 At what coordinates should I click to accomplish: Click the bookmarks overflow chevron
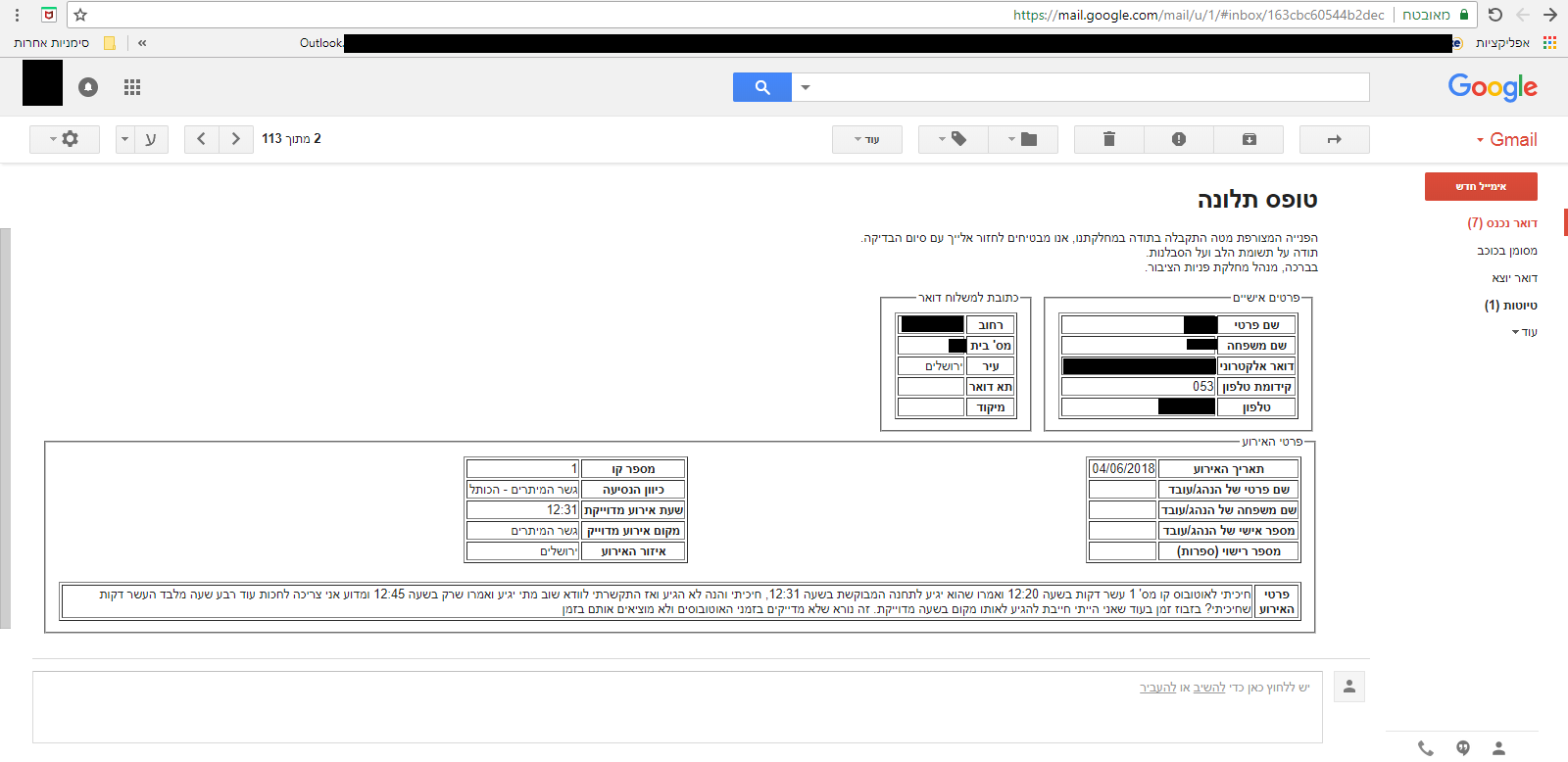[x=142, y=43]
